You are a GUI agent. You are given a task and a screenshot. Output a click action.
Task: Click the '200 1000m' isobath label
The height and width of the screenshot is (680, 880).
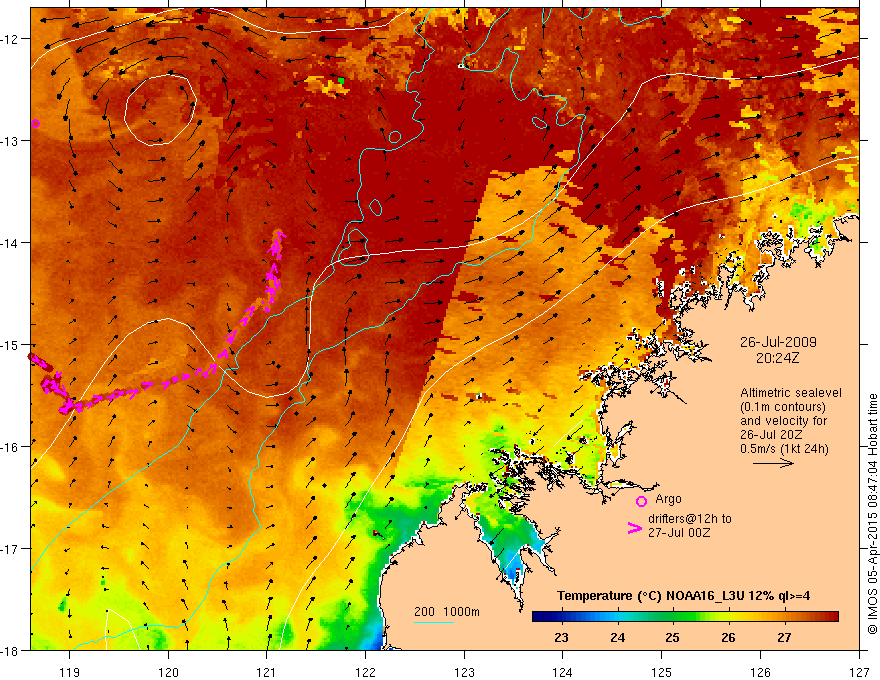447,612
